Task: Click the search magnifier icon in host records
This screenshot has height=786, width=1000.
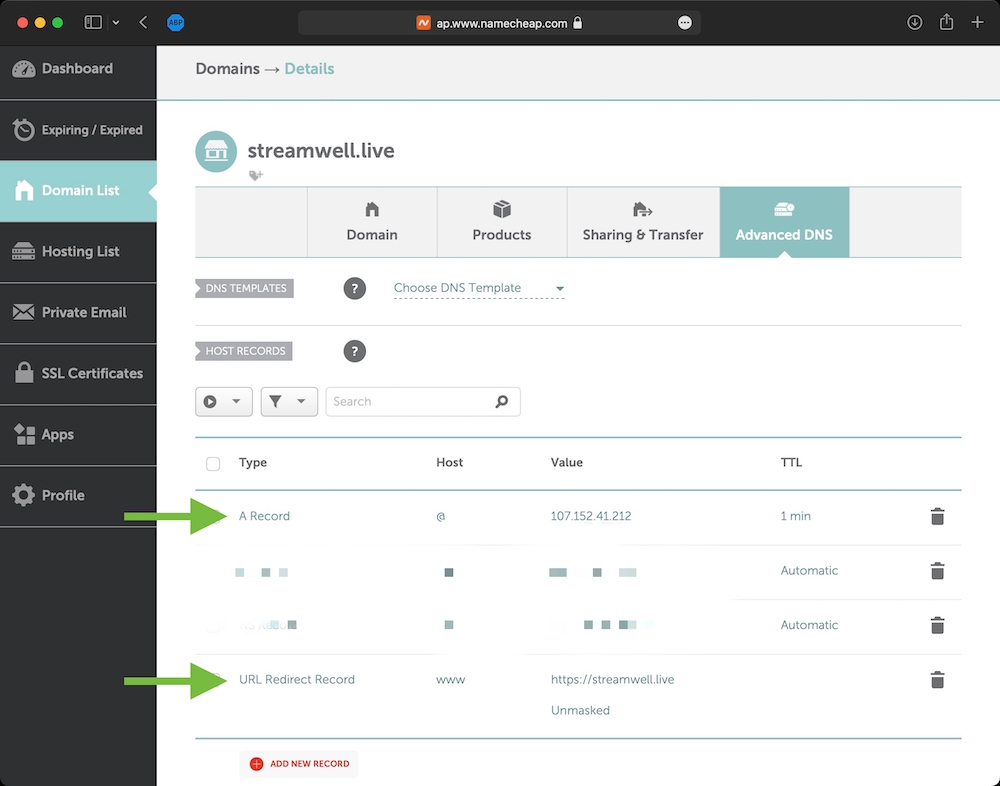Action: [502, 402]
